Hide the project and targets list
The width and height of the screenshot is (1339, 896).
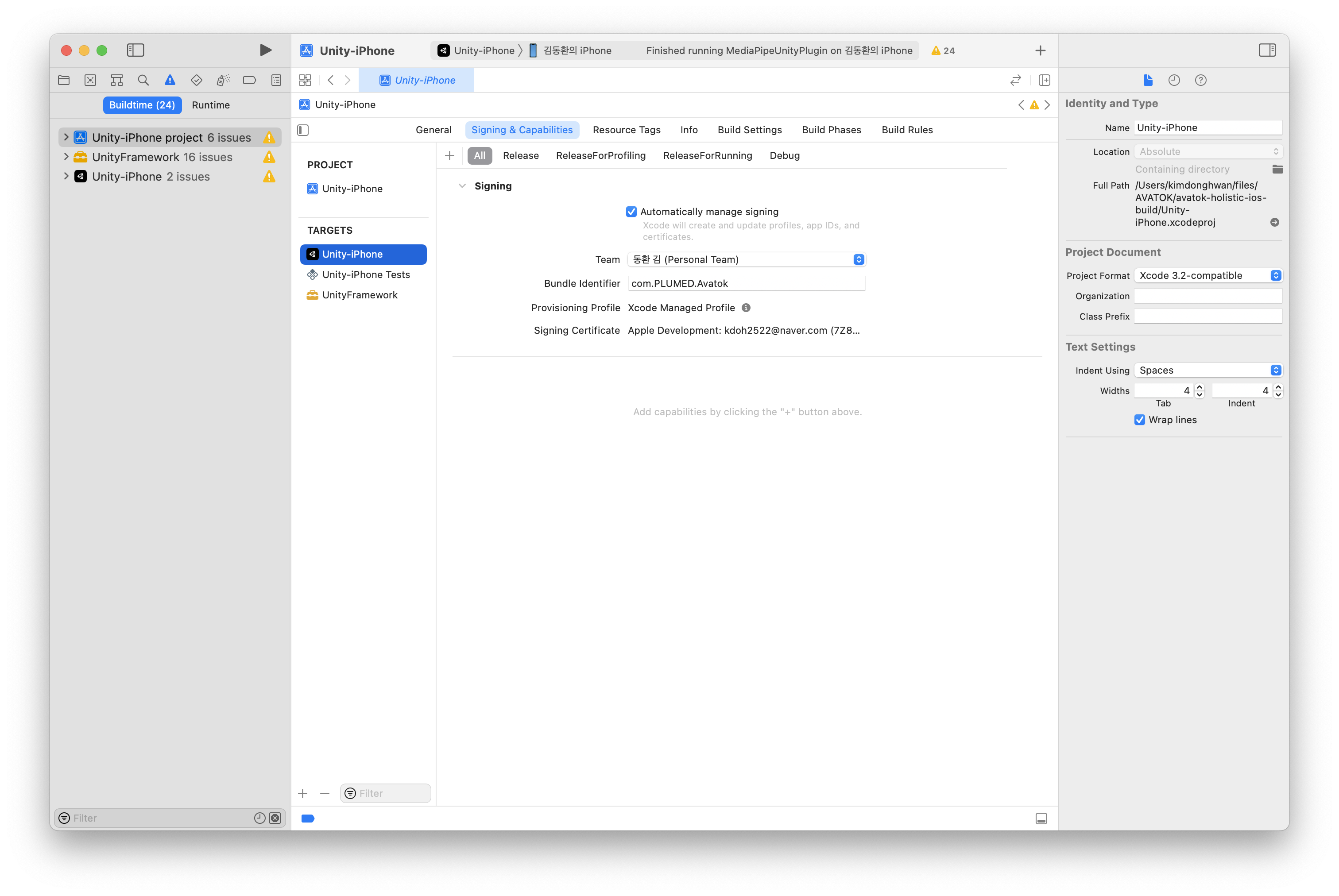[x=303, y=130]
